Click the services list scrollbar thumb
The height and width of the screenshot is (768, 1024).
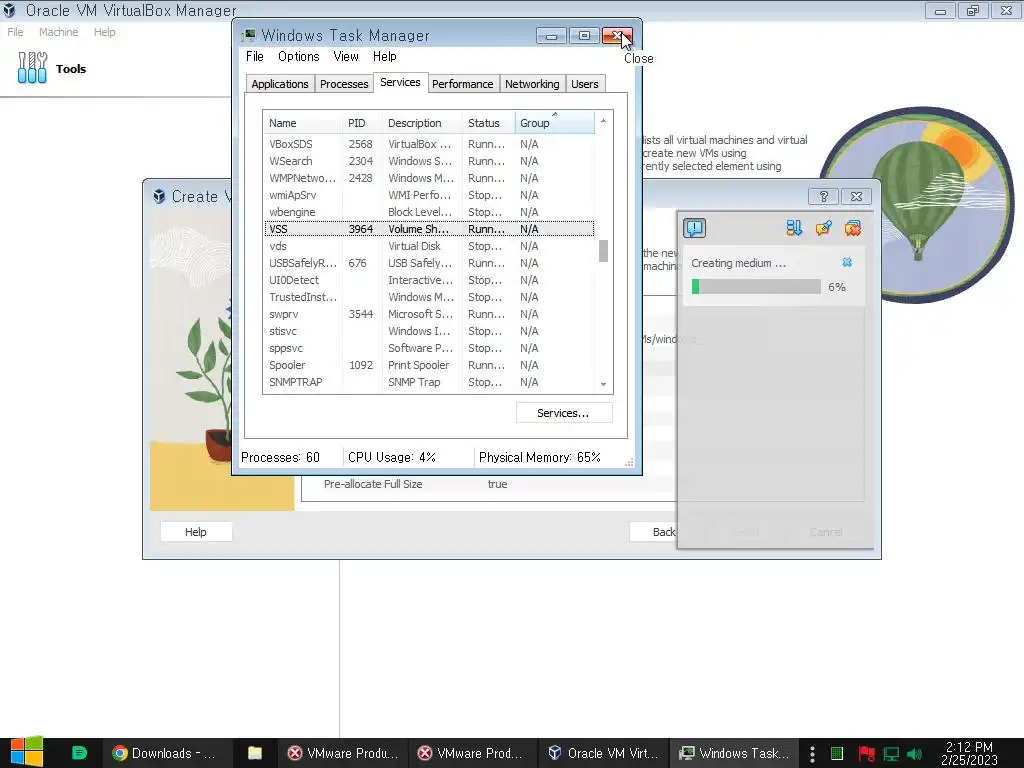(603, 251)
